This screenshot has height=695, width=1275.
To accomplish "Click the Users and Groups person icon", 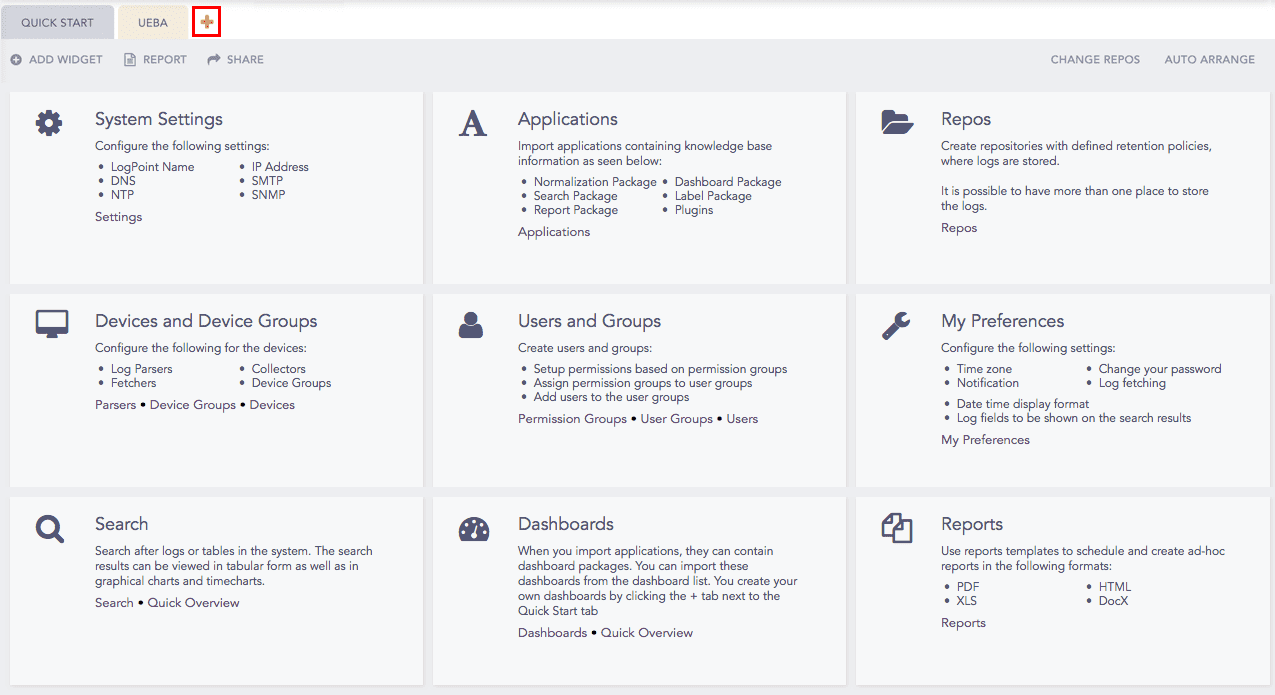I will click(471, 324).
